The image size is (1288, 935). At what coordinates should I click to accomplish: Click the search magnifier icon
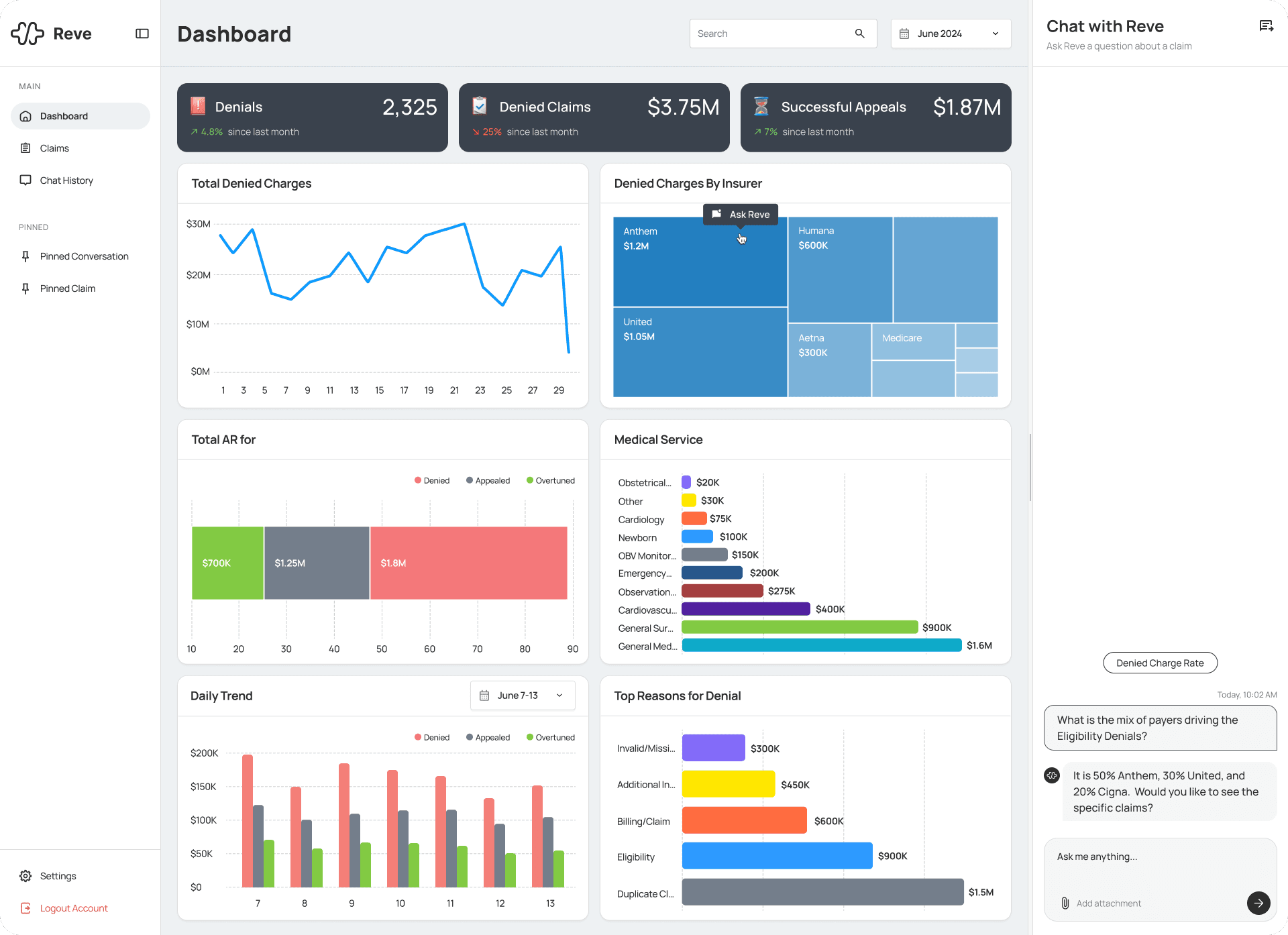[x=859, y=33]
